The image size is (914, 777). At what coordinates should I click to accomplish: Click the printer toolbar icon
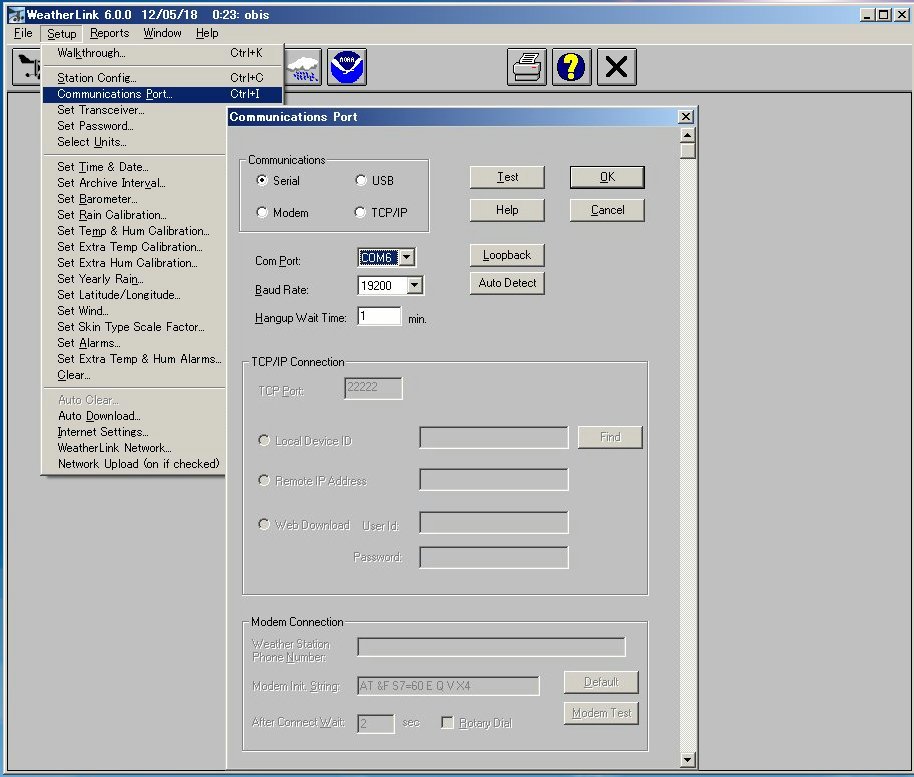tap(527, 67)
